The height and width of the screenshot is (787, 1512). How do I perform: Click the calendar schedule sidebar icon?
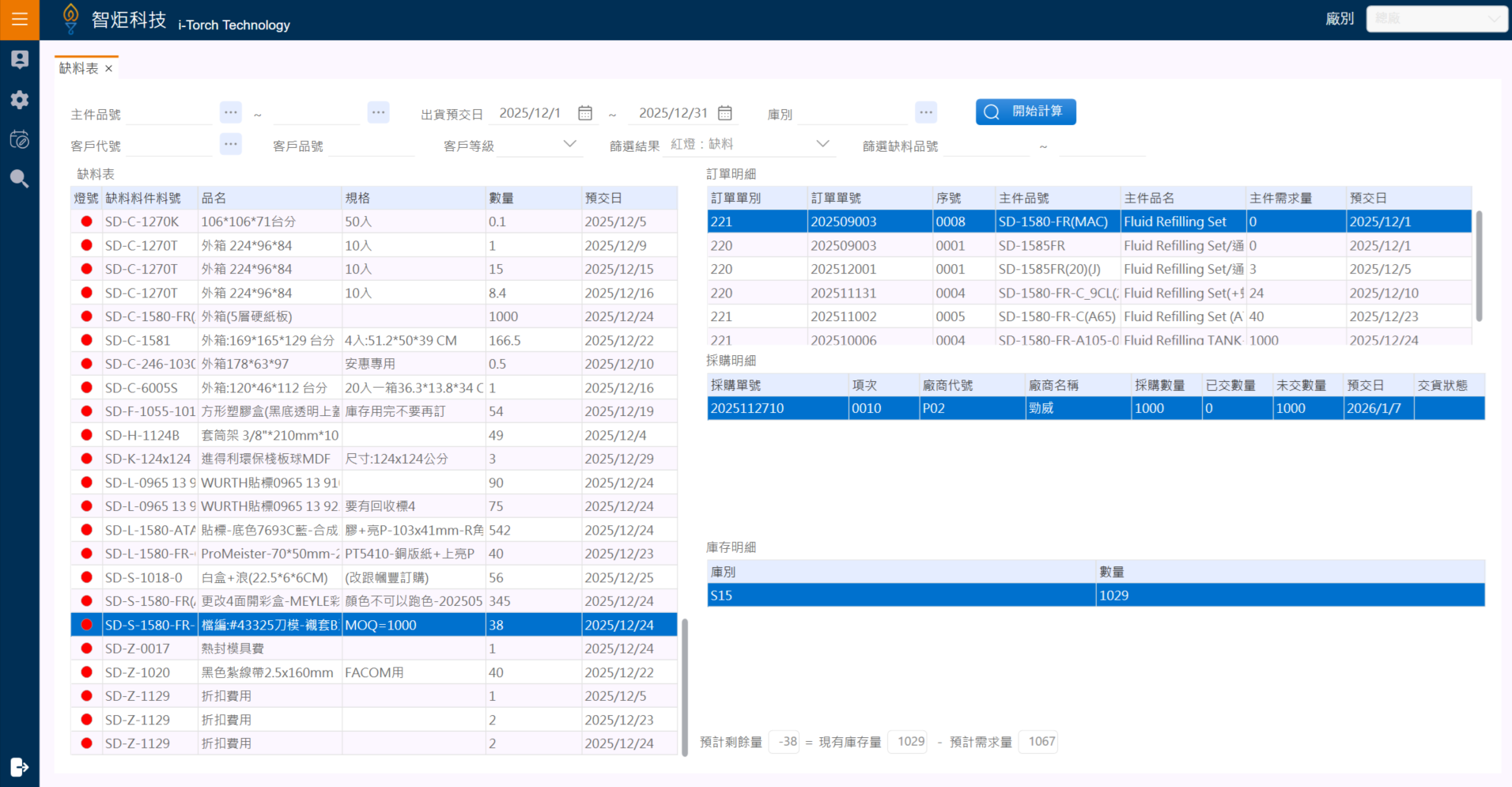click(20, 140)
